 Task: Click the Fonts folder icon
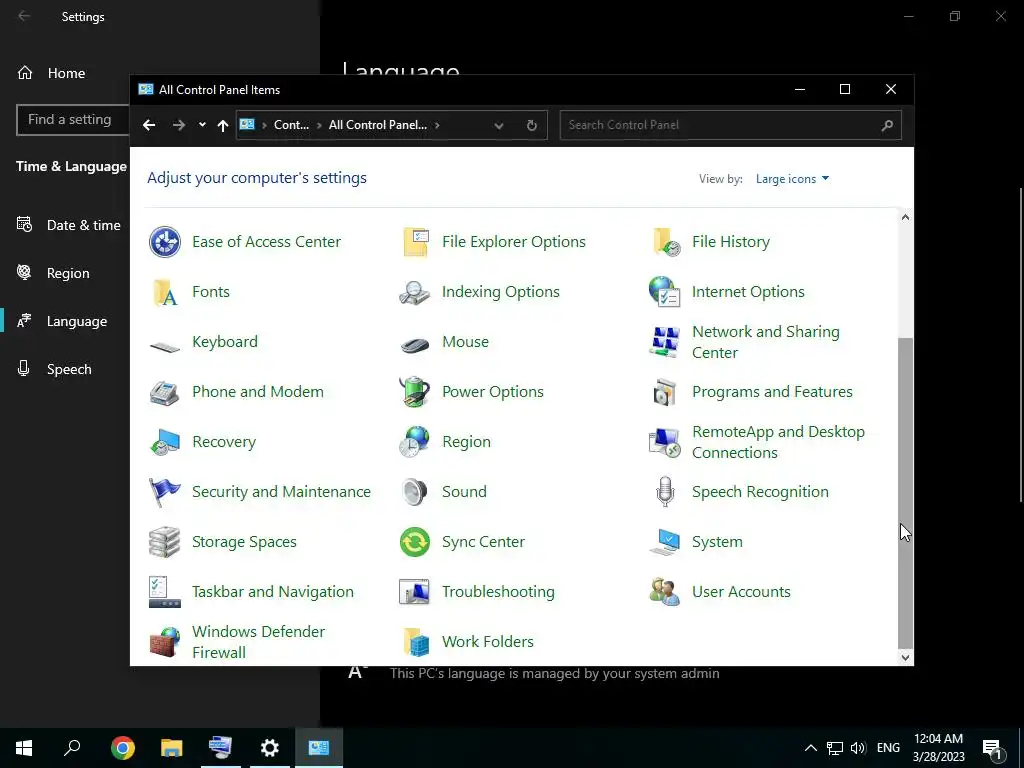(x=165, y=292)
